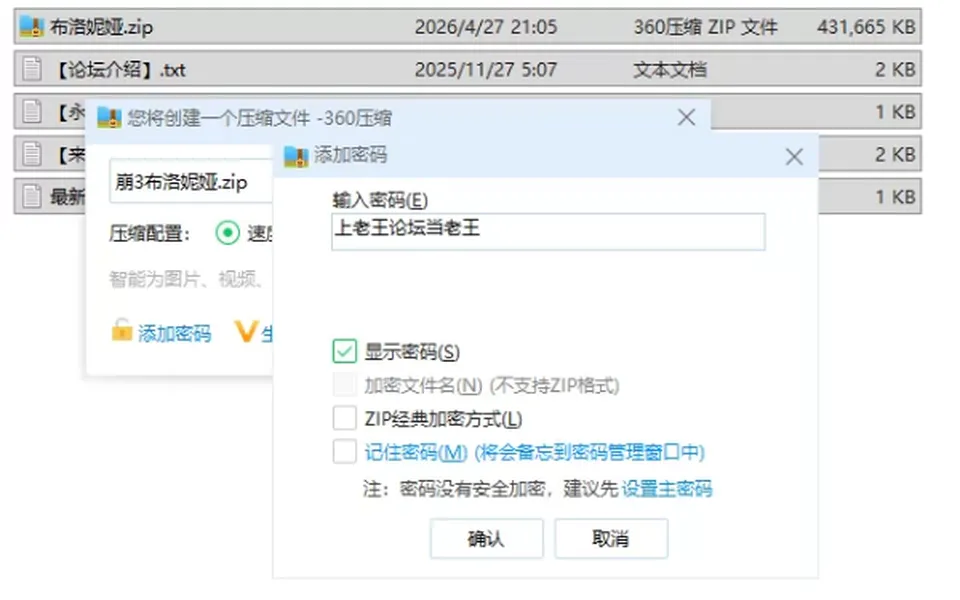The height and width of the screenshot is (600, 960).
Task: Click the 【论坛介绍】.txt document icon
Action: 32,69
